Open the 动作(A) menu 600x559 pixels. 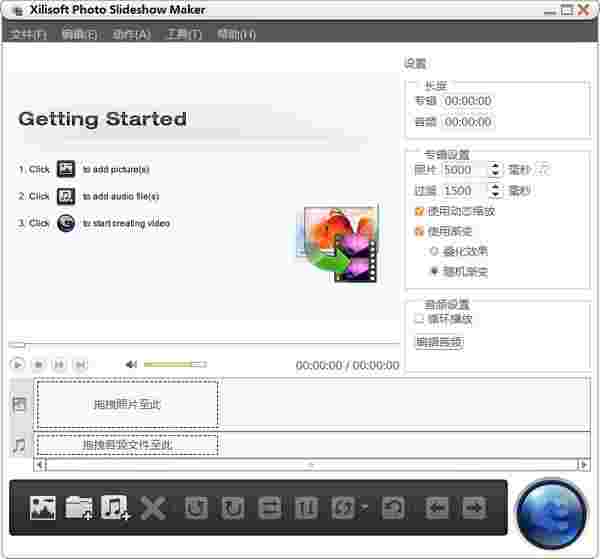[x=131, y=34]
